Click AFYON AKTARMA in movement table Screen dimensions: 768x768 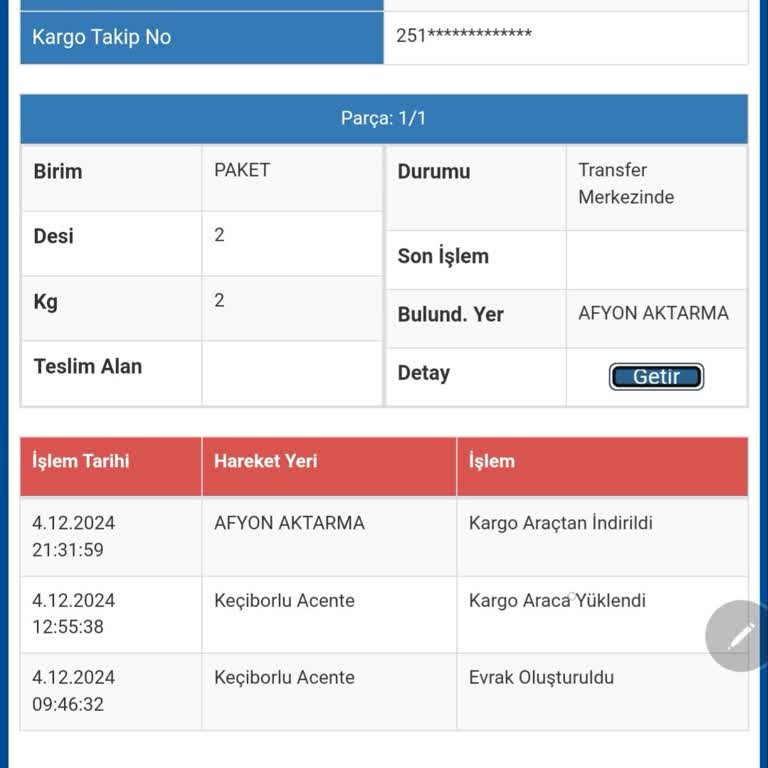(x=289, y=523)
